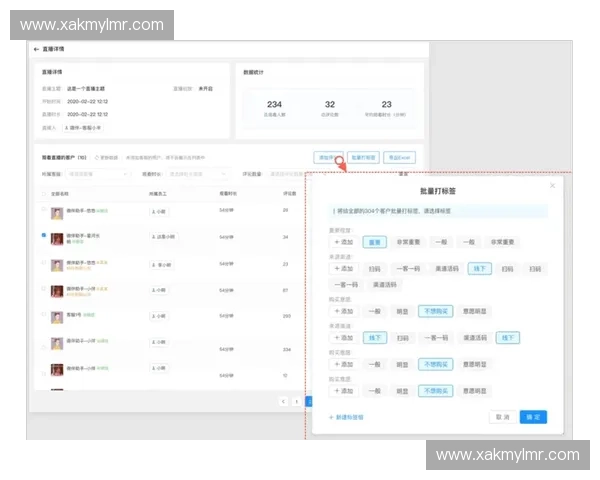The height and width of the screenshot is (480, 600).
Task: Toggle the select-all checkbox in table header
Action: (x=44, y=194)
